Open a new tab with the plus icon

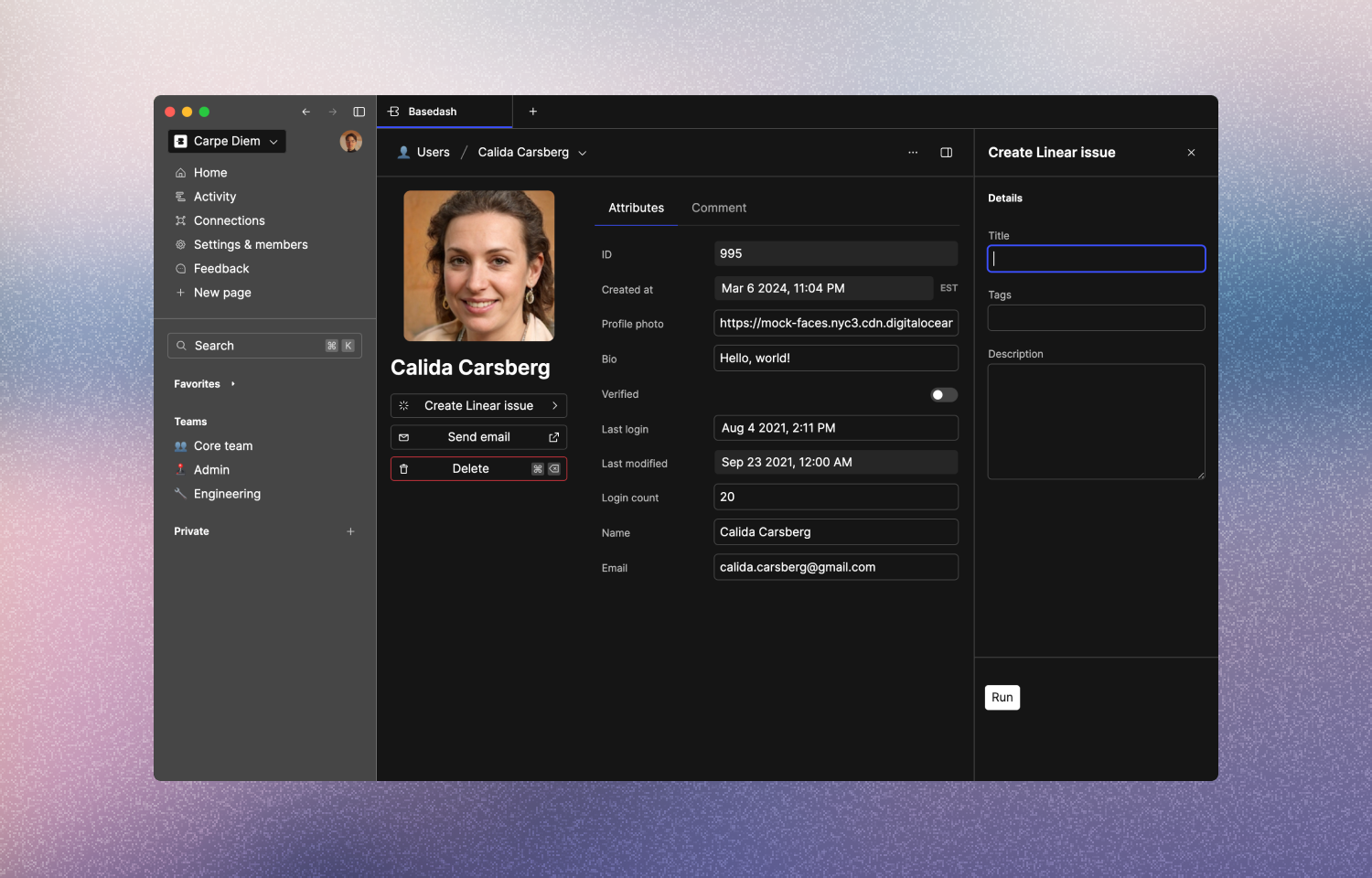tap(533, 112)
